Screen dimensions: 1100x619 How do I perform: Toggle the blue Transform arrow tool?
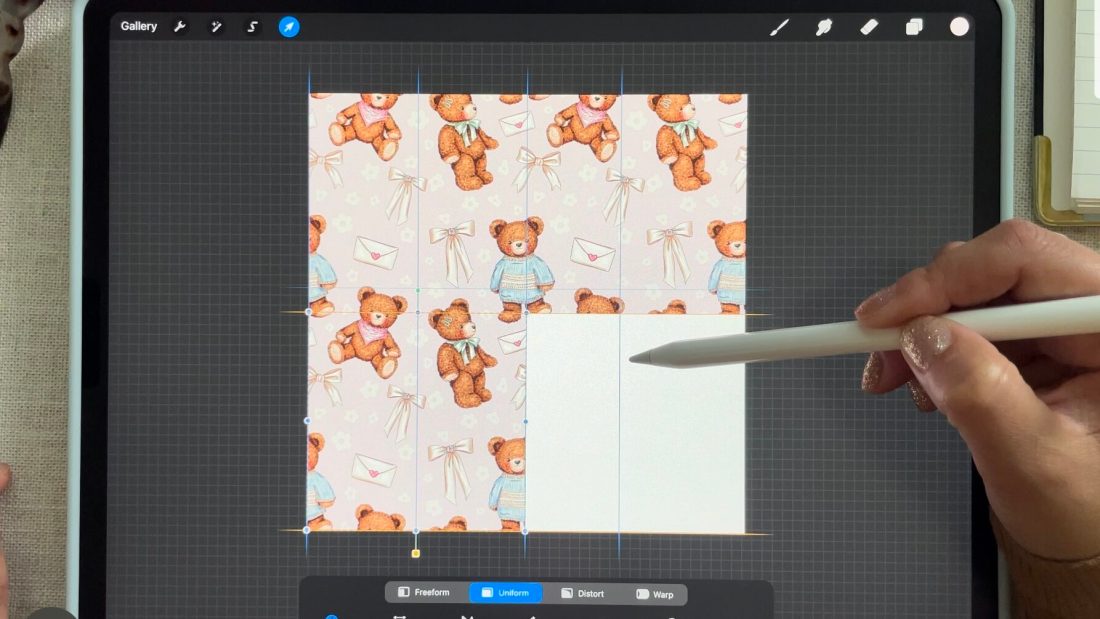point(289,27)
